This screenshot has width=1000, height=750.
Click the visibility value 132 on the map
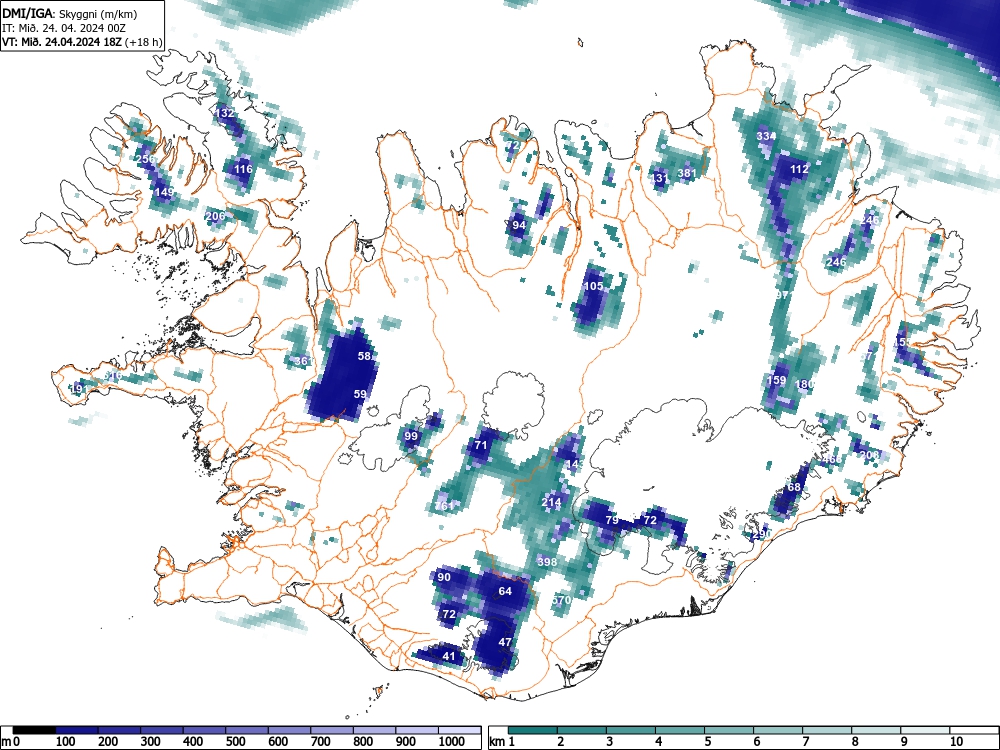[224, 113]
